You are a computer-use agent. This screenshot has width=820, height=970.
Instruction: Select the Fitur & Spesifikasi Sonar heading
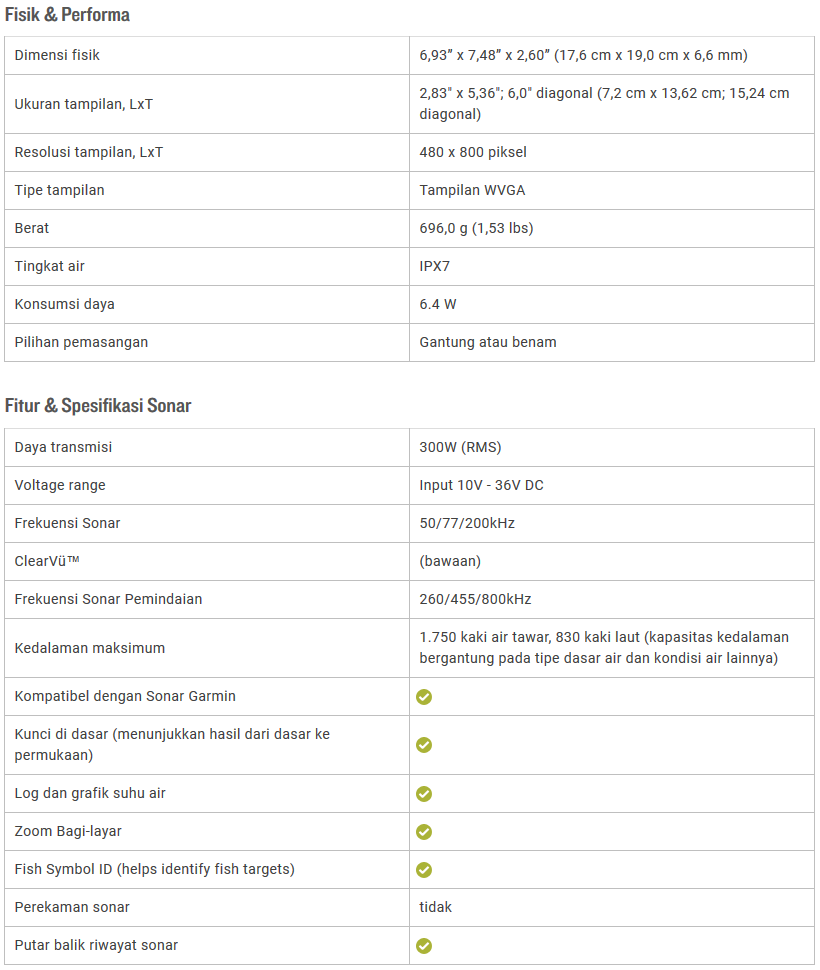pos(98,406)
